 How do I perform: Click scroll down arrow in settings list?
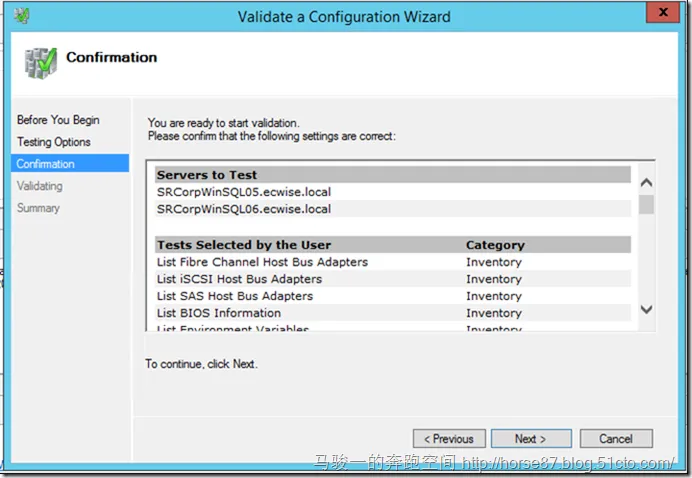point(647,309)
